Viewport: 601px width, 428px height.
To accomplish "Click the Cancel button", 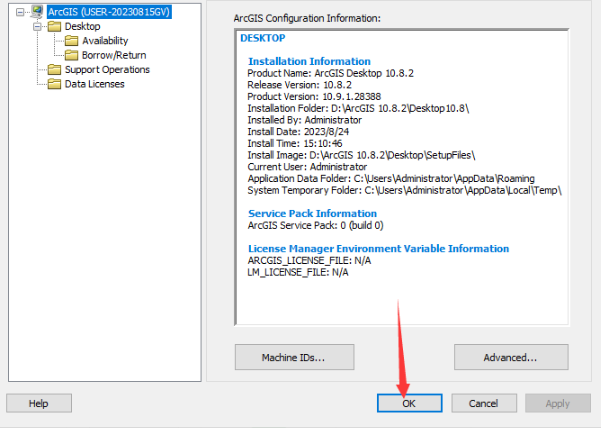I will [x=484, y=403].
